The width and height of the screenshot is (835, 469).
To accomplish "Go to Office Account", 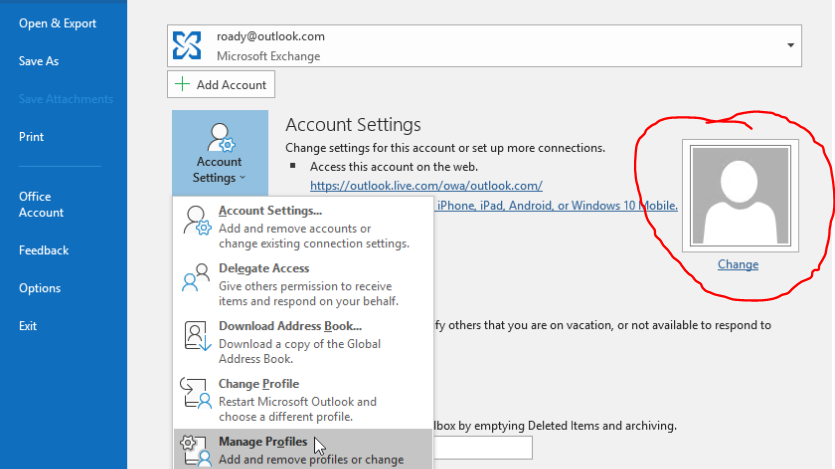I will [41, 204].
